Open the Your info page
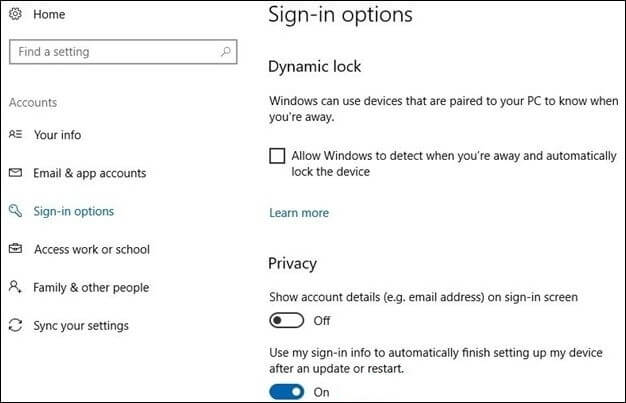 tap(57, 135)
